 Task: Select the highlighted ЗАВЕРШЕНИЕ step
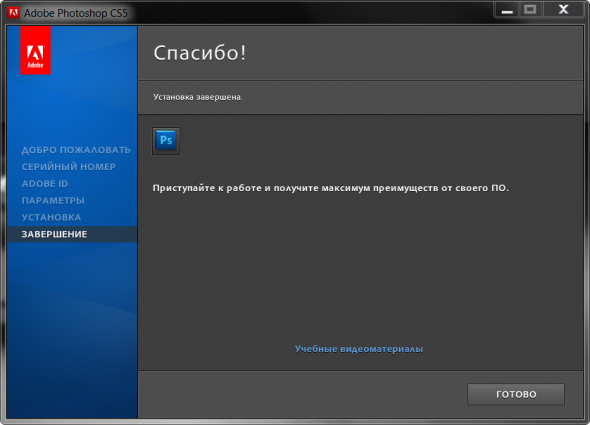tap(72, 234)
